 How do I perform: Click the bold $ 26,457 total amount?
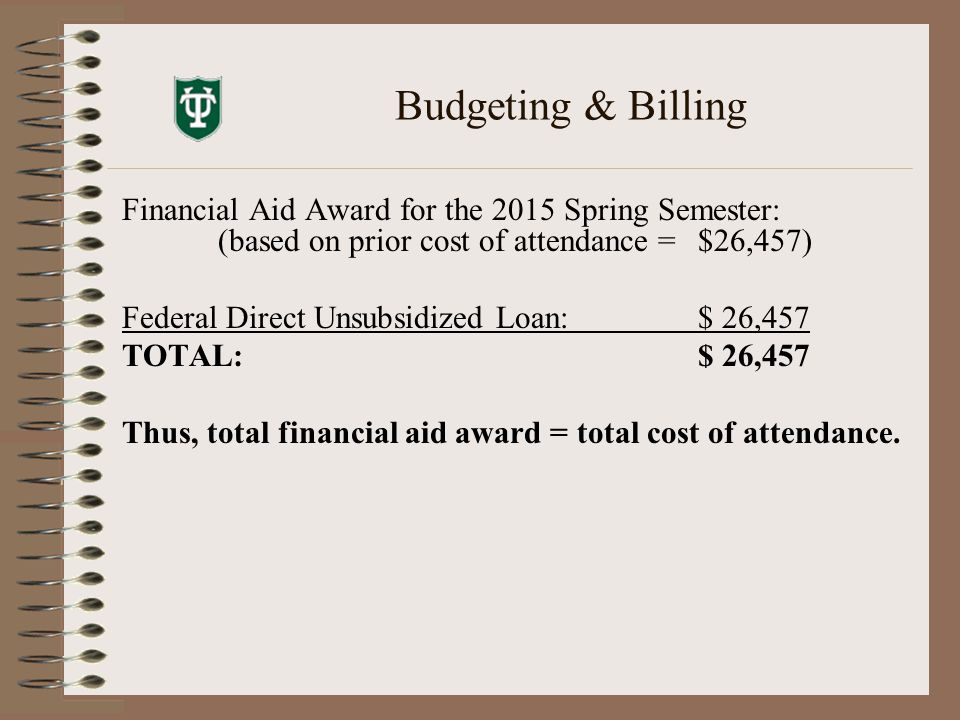(753, 356)
